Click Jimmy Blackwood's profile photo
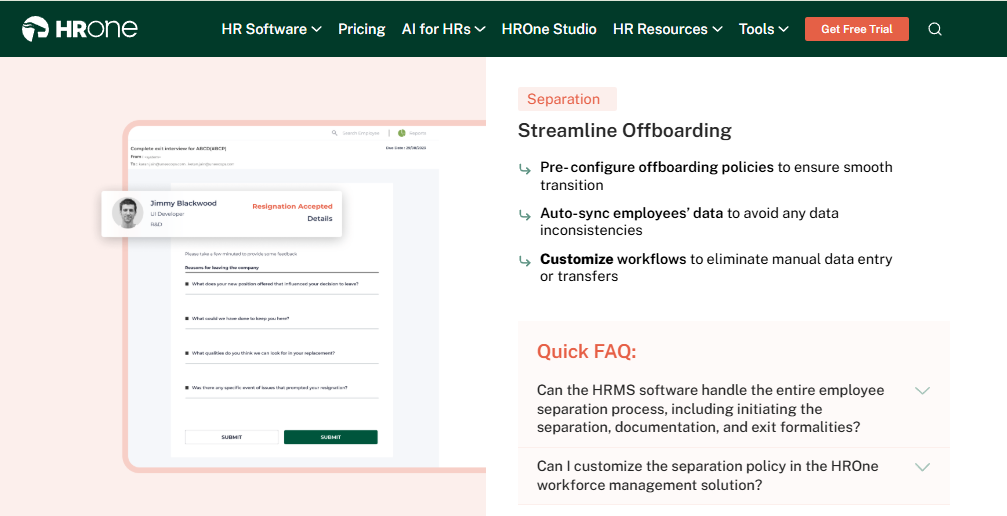The image size is (1007, 516). coord(127,213)
